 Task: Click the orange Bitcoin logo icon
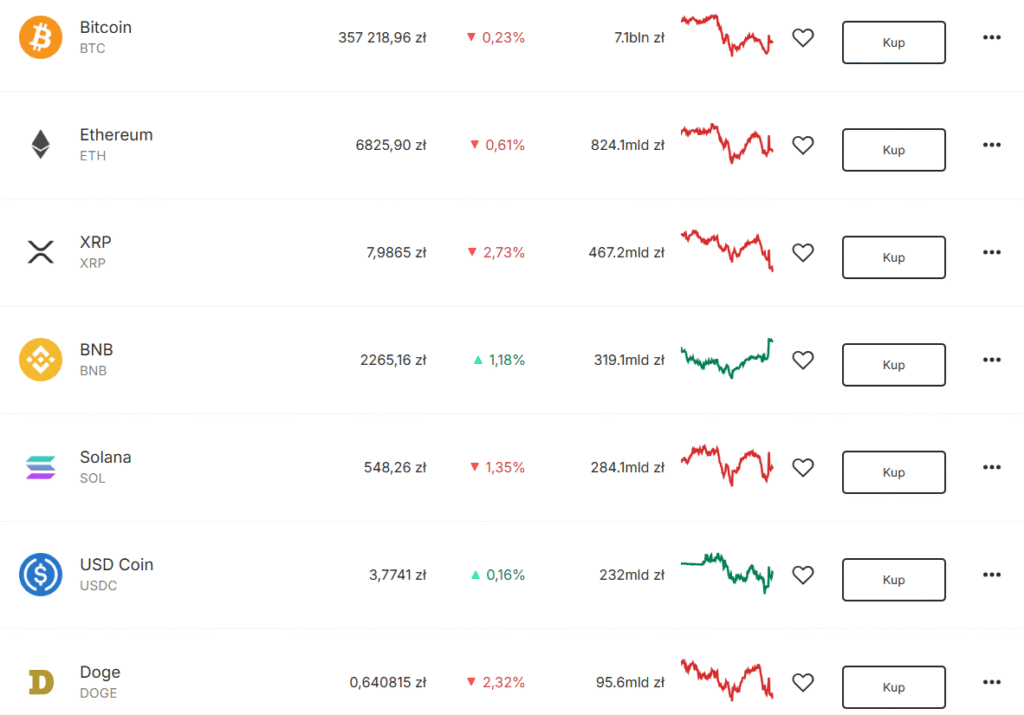tap(40, 37)
